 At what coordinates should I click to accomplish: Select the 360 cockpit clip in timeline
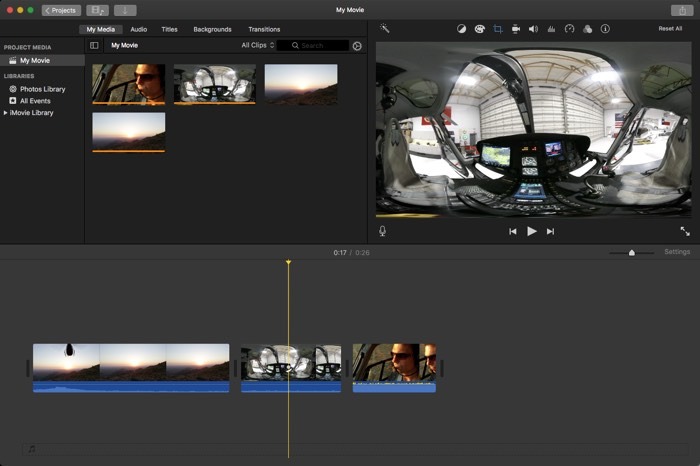pyautogui.click(x=291, y=368)
